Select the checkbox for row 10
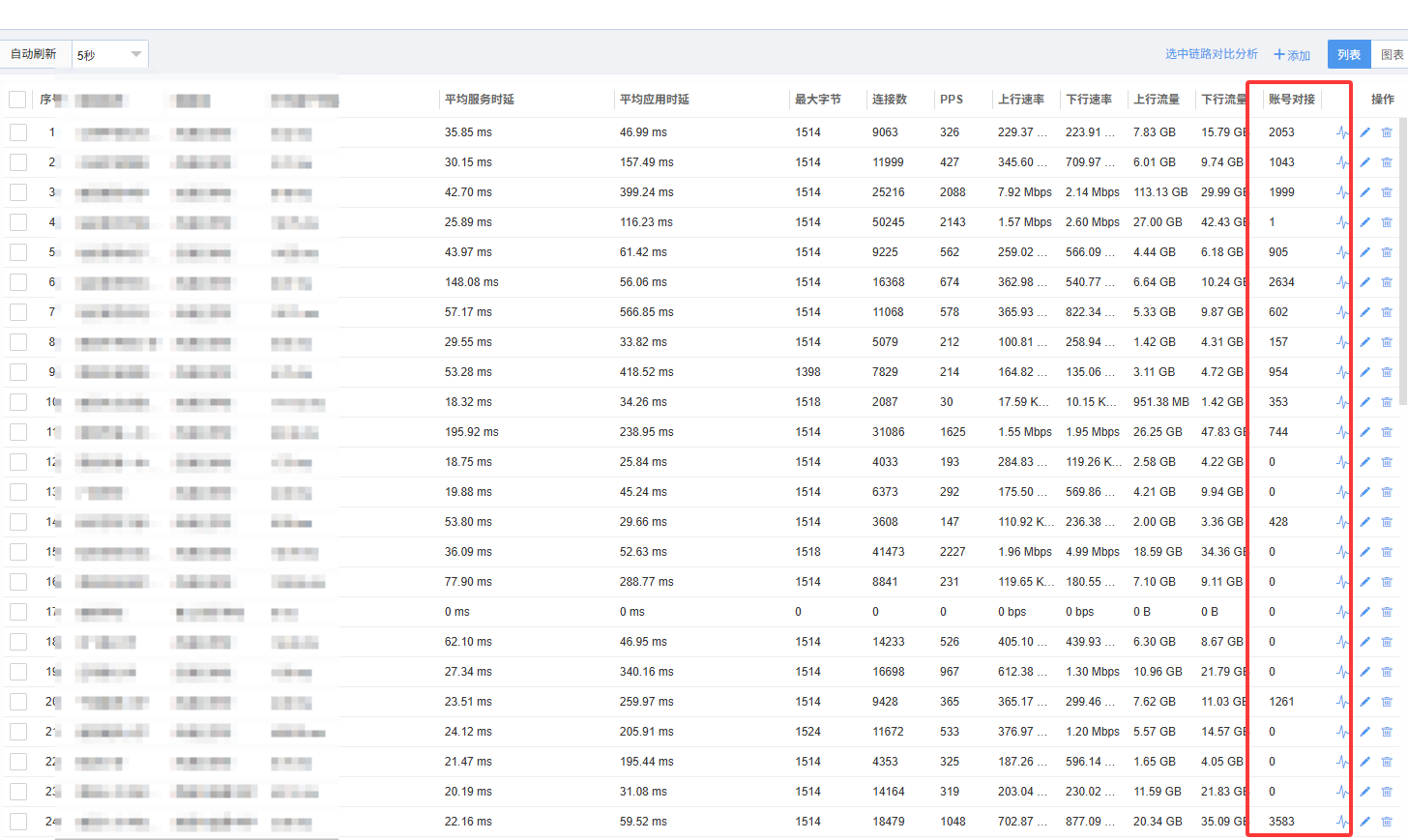The image size is (1408, 840). (x=17, y=402)
